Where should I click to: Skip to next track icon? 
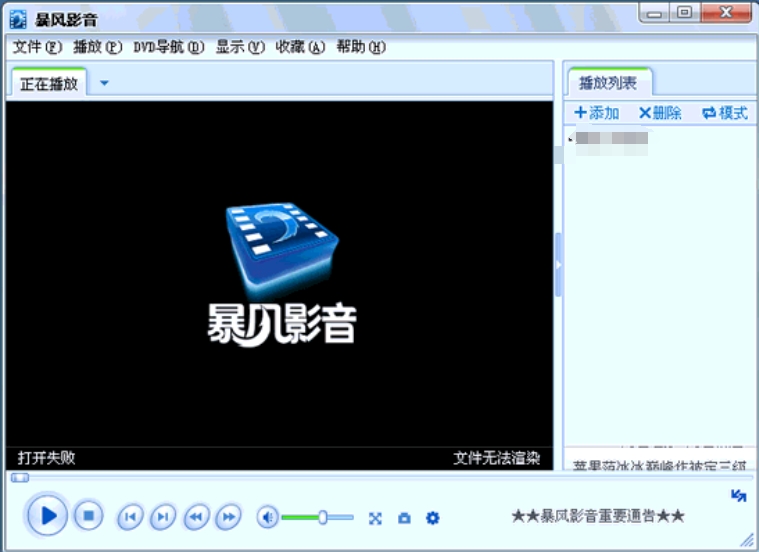[x=163, y=517]
